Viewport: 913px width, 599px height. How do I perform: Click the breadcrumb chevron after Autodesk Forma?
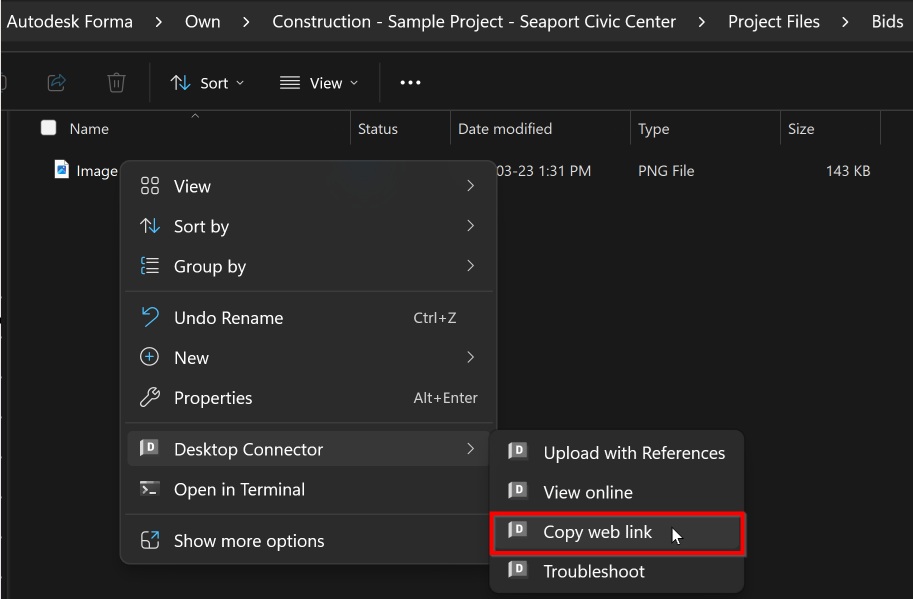[158, 22]
